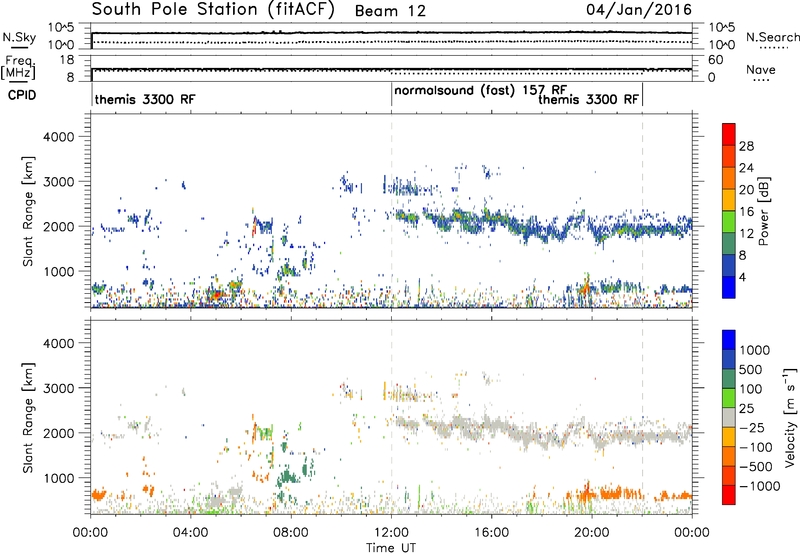Click the "-500" tick on the Velocity colorbar

click(x=756, y=467)
